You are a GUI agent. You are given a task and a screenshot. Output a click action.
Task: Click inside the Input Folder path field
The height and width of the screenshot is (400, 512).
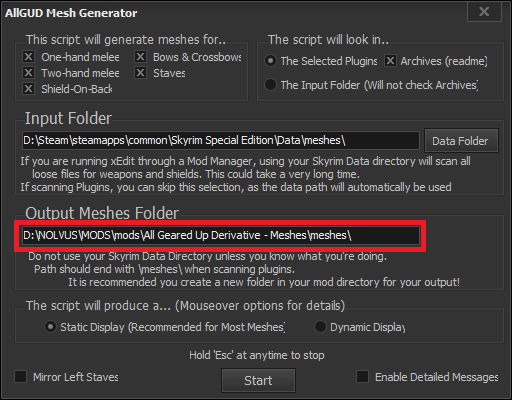pyautogui.click(x=221, y=140)
